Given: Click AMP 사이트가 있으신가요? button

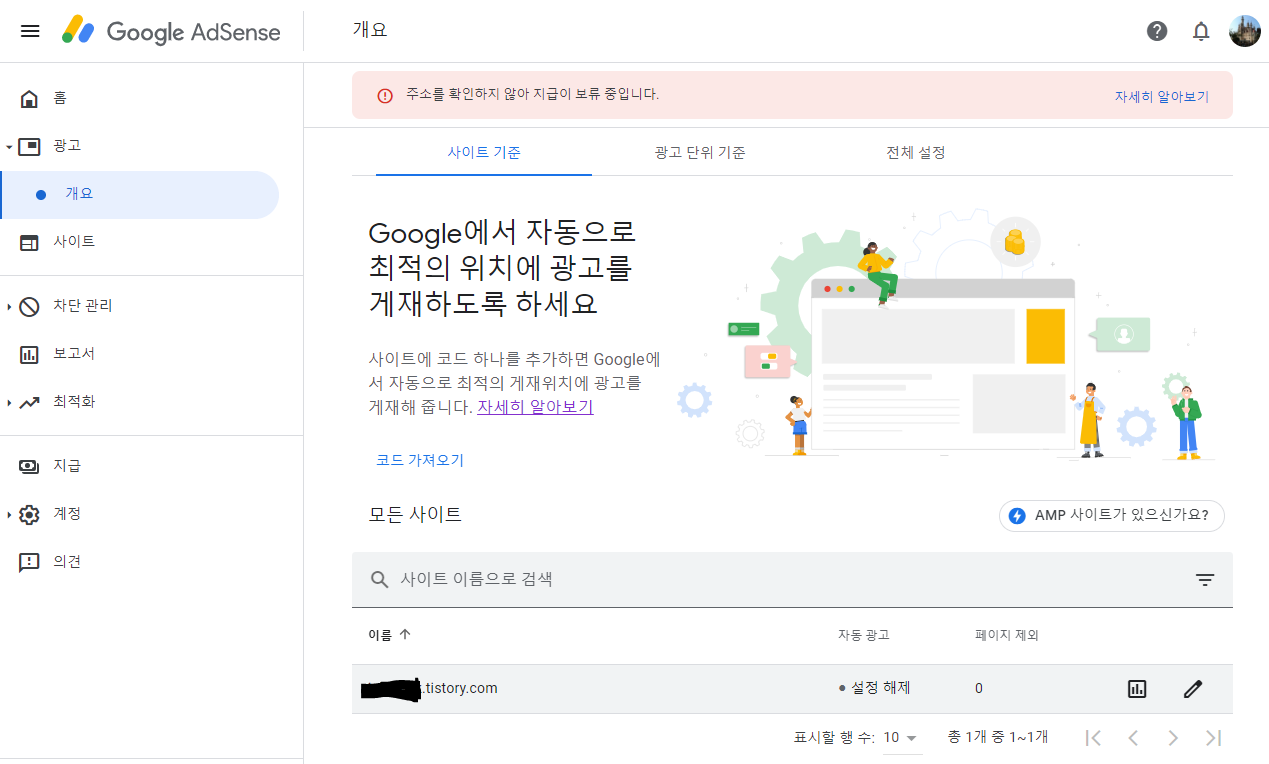Looking at the screenshot, I should [x=1112, y=516].
